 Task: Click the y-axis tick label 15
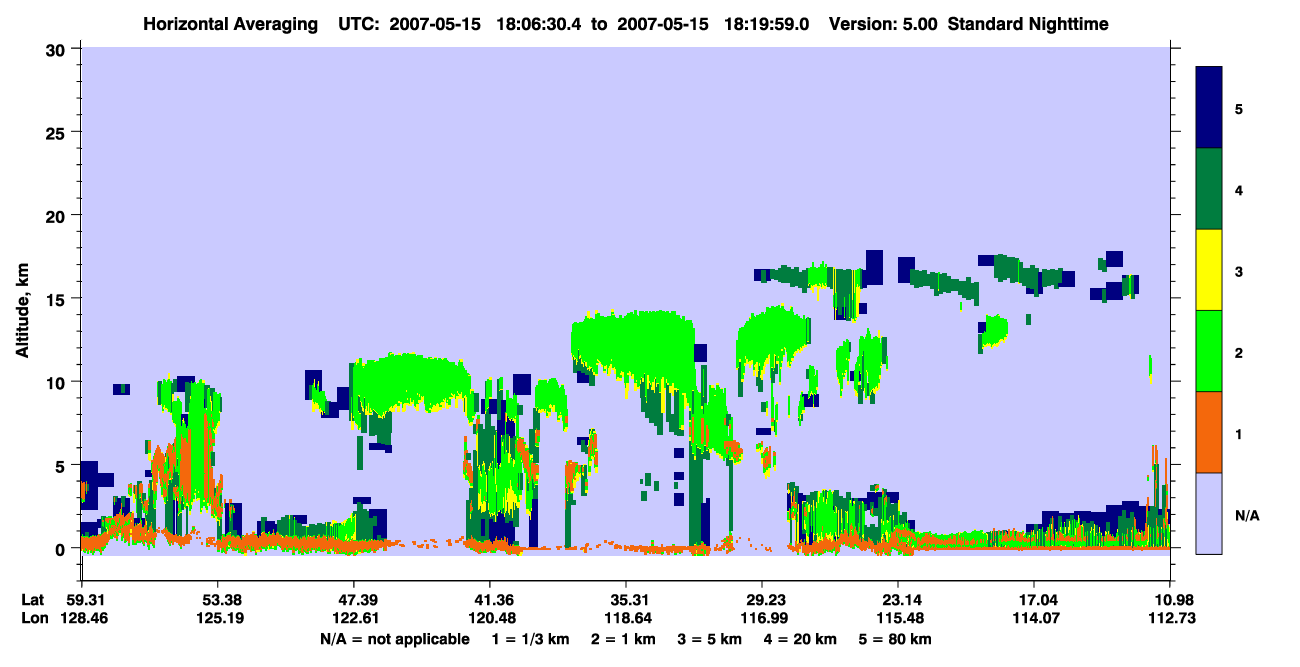point(58,298)
